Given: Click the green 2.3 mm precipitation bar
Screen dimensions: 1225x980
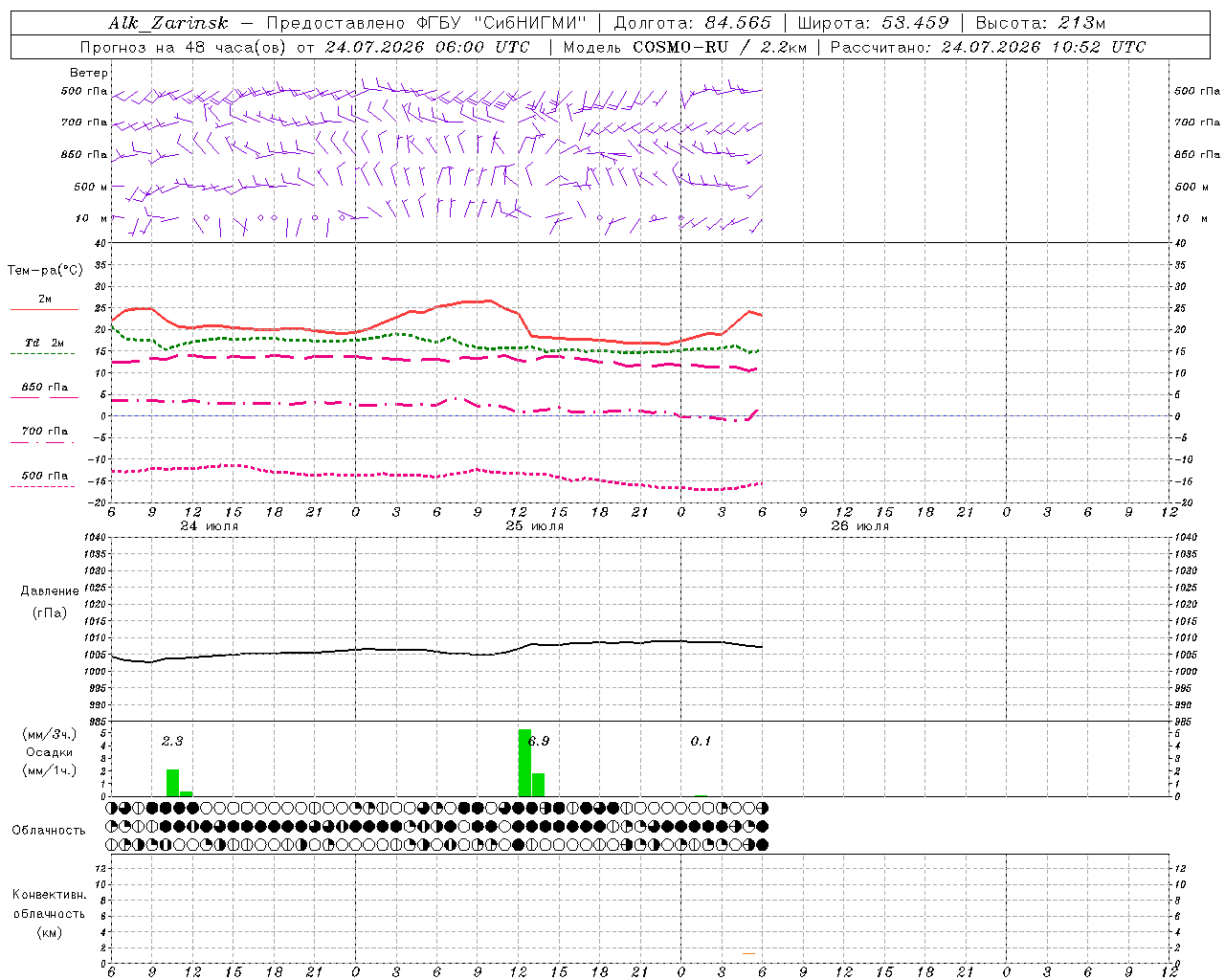Looking at the screenshot, I should tap(172, 782).
